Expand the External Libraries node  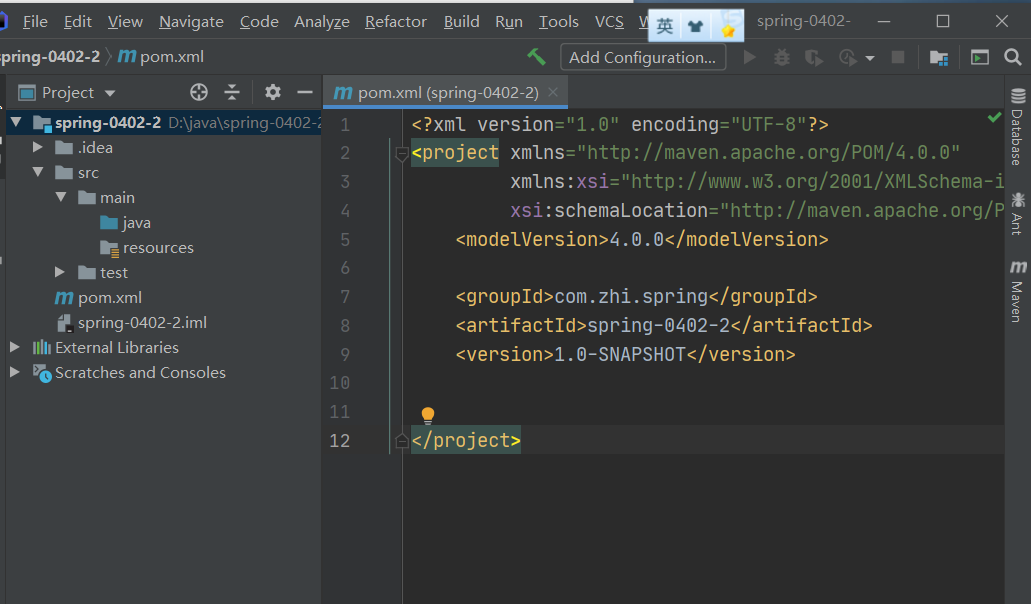(x=14, y=348)
